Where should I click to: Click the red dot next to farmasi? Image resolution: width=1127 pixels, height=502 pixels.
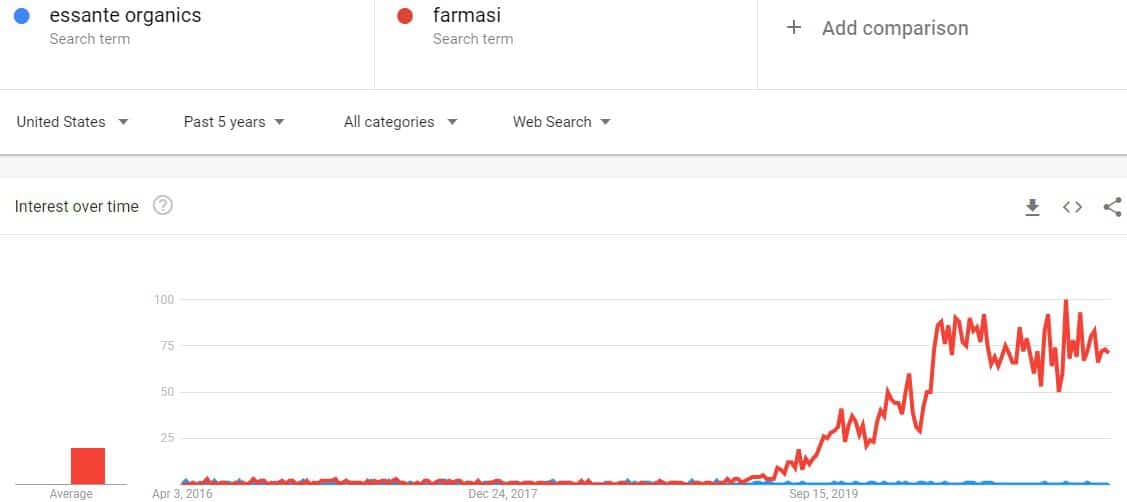pos(405,15)
